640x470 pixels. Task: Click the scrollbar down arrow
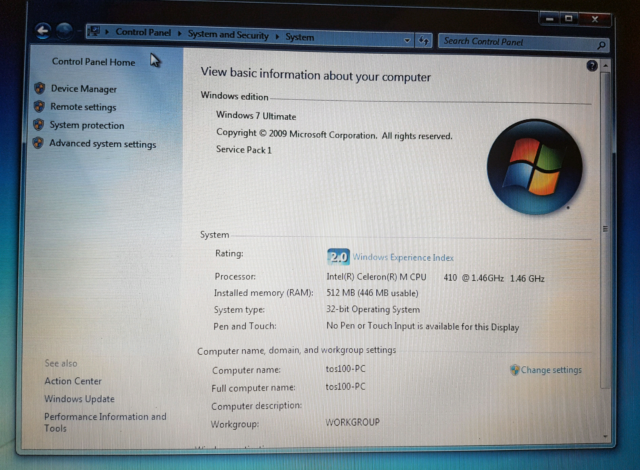605,437
